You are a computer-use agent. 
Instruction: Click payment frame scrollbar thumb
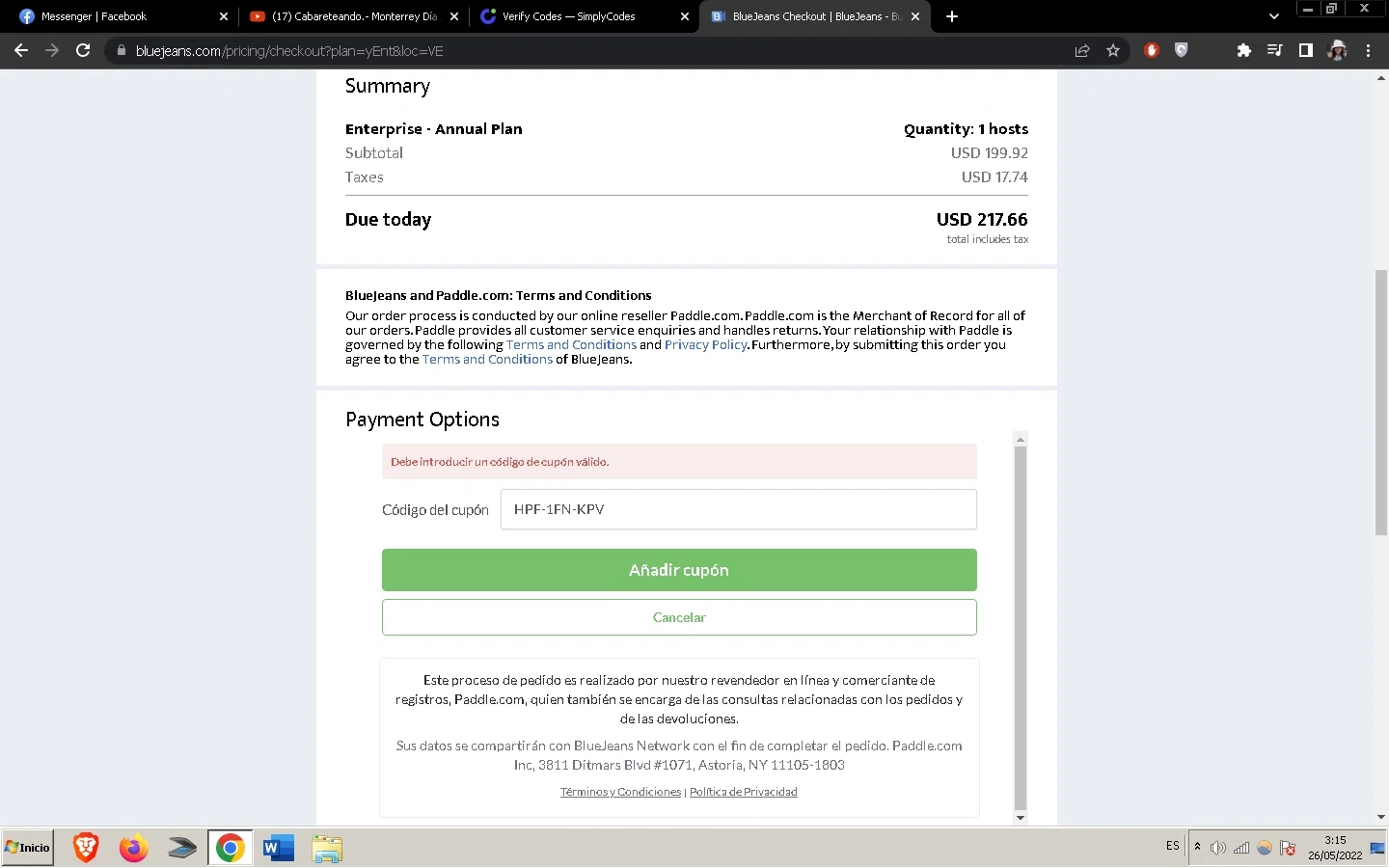coord(1021,627)
